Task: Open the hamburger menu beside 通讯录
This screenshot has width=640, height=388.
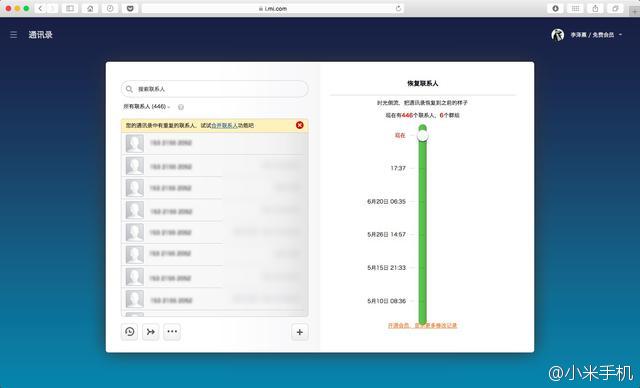Action: (x=13, y=35)
